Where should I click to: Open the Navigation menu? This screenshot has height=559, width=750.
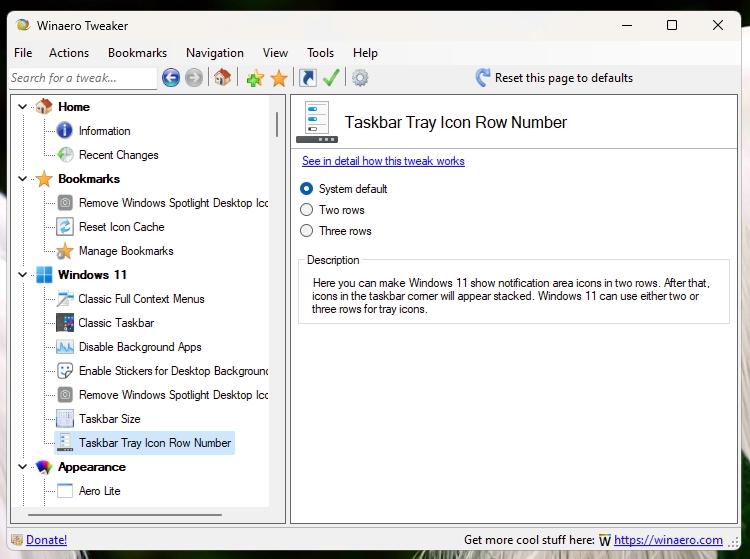click(215, 53)
